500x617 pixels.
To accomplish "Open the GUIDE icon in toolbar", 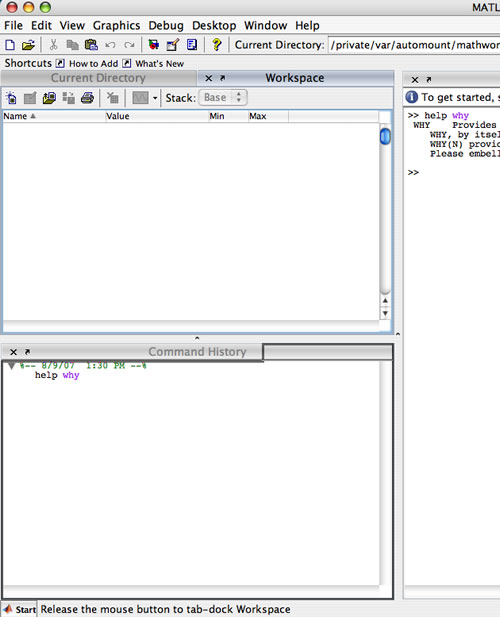I will click(x=173, y=45).
